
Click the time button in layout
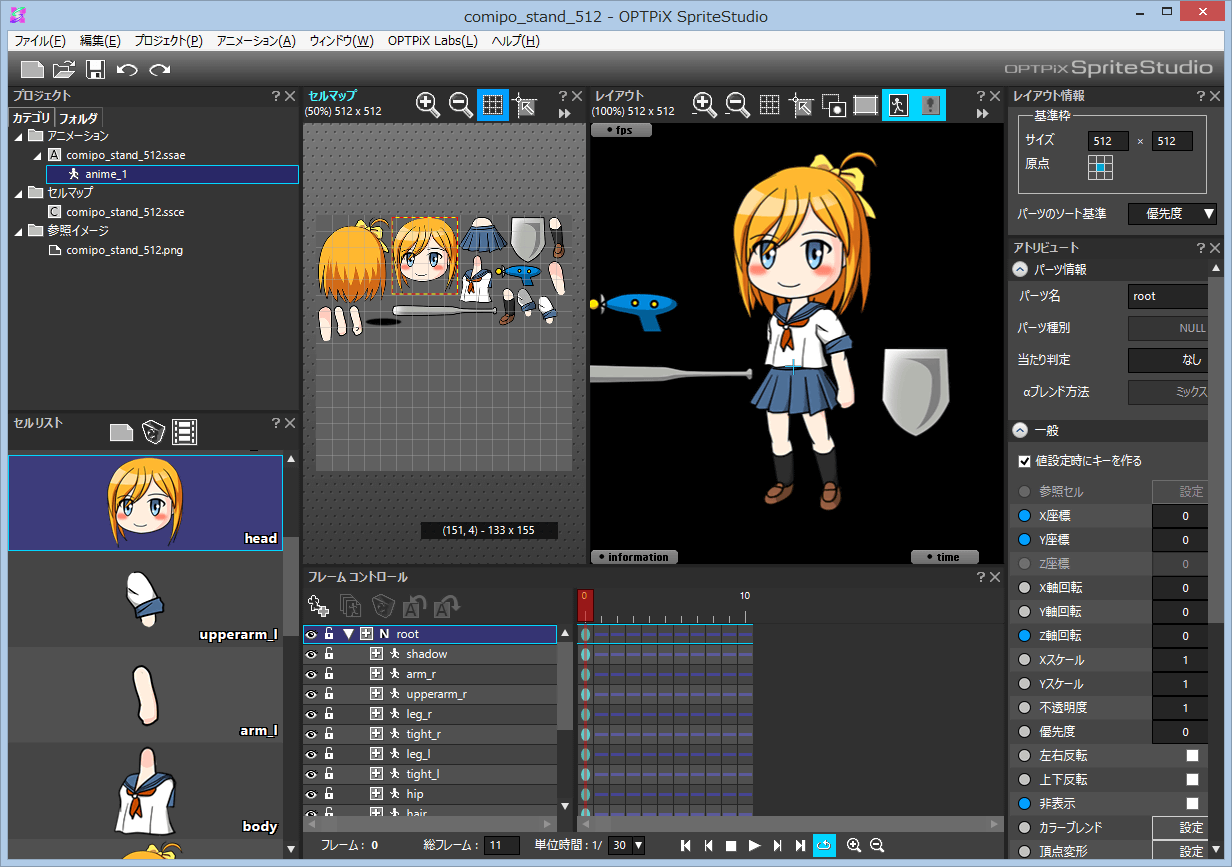point(944,557)
